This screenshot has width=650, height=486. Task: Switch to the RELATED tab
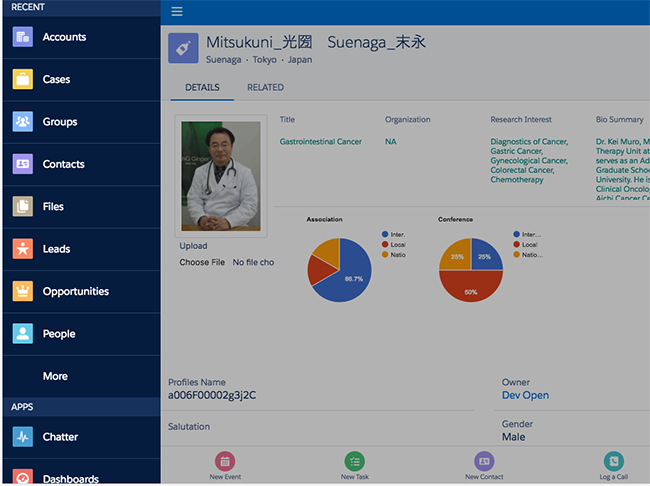[265, 87]
